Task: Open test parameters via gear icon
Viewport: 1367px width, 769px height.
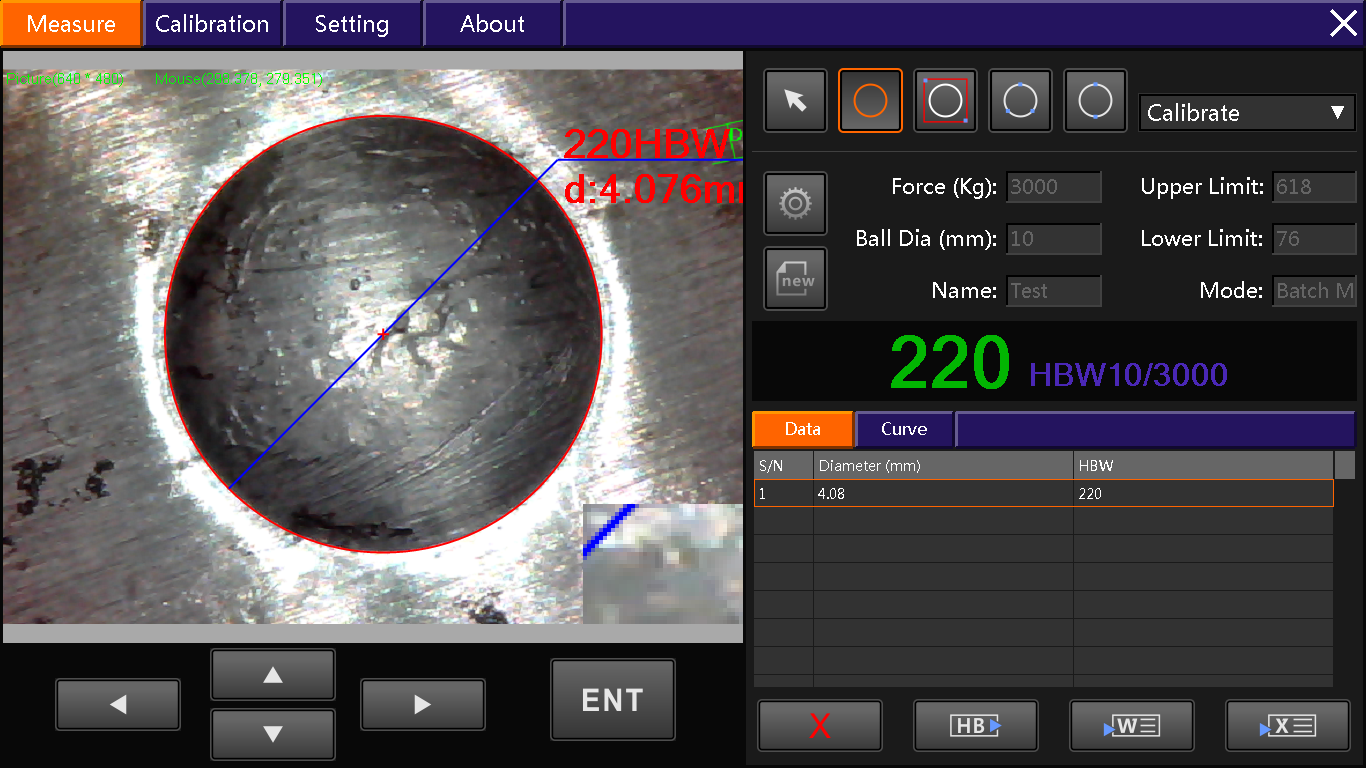Action: tap(795, 204)
